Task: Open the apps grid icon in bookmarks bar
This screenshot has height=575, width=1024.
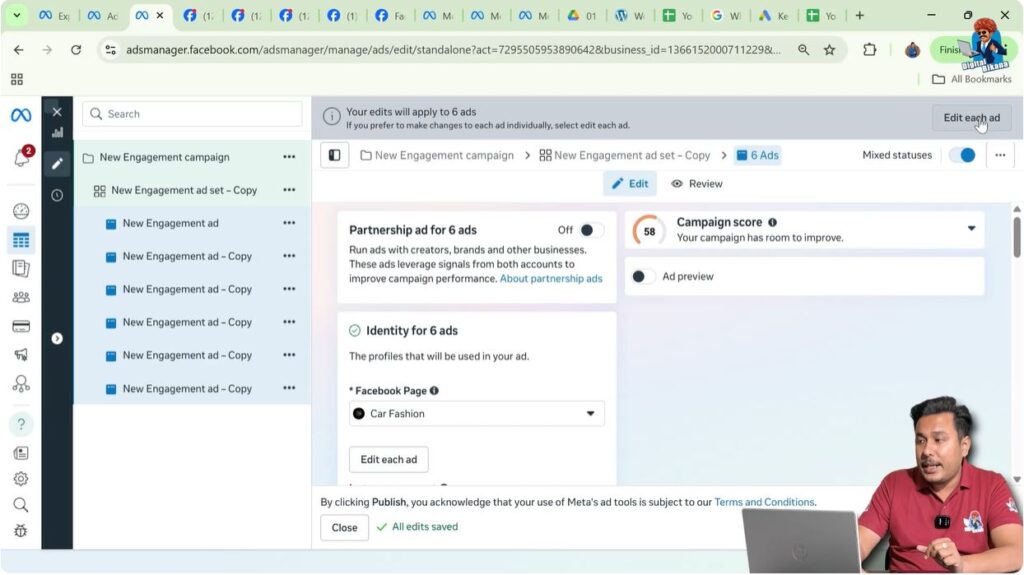Action: coord(17,79)
